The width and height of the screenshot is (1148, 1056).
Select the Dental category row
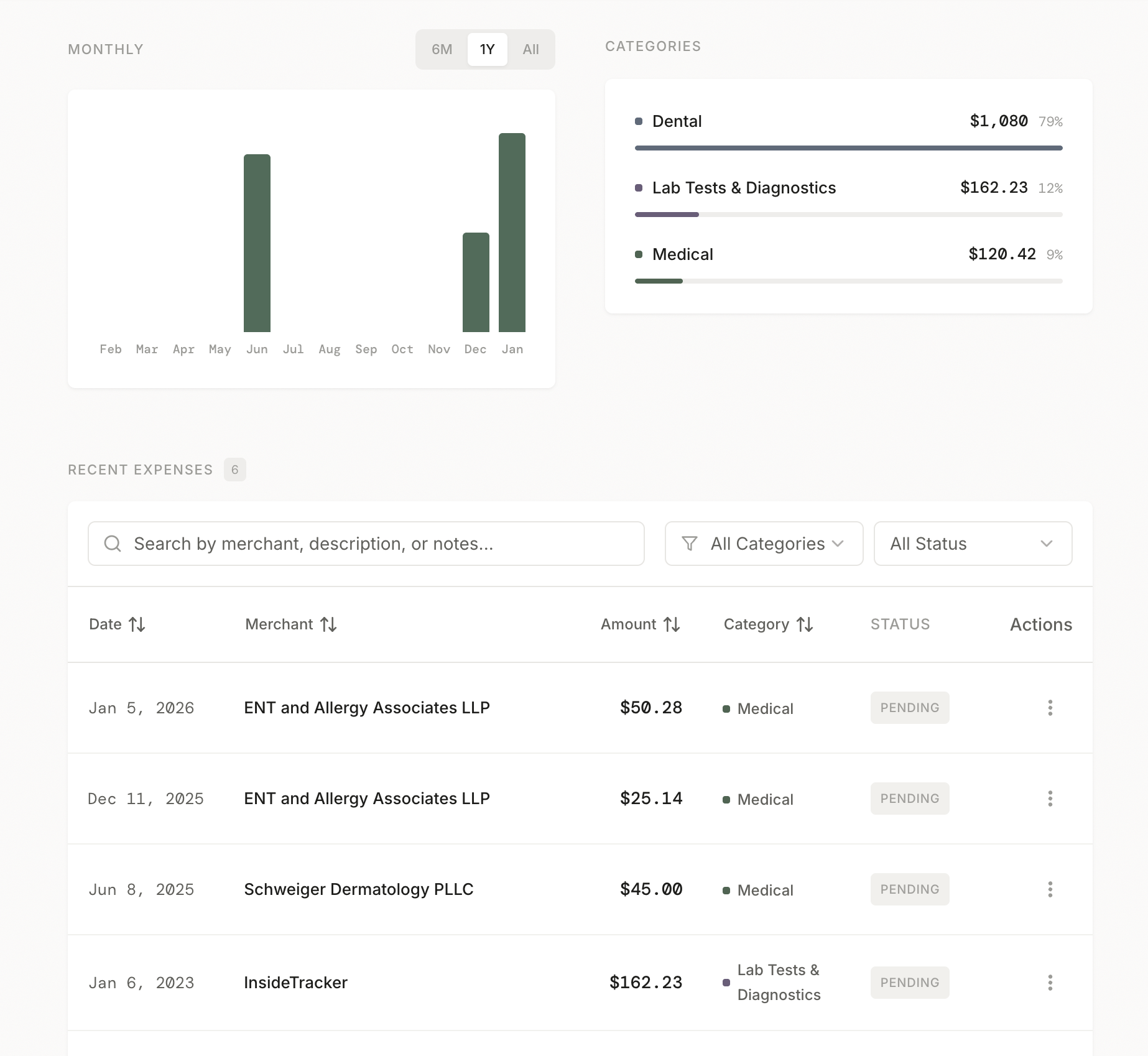pos(677,121)
